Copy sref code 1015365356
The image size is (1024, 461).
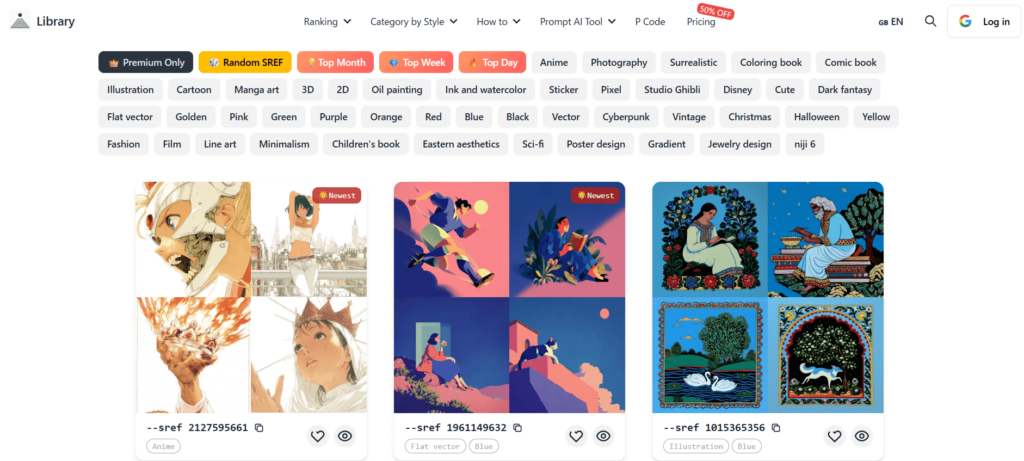(776, 428)
